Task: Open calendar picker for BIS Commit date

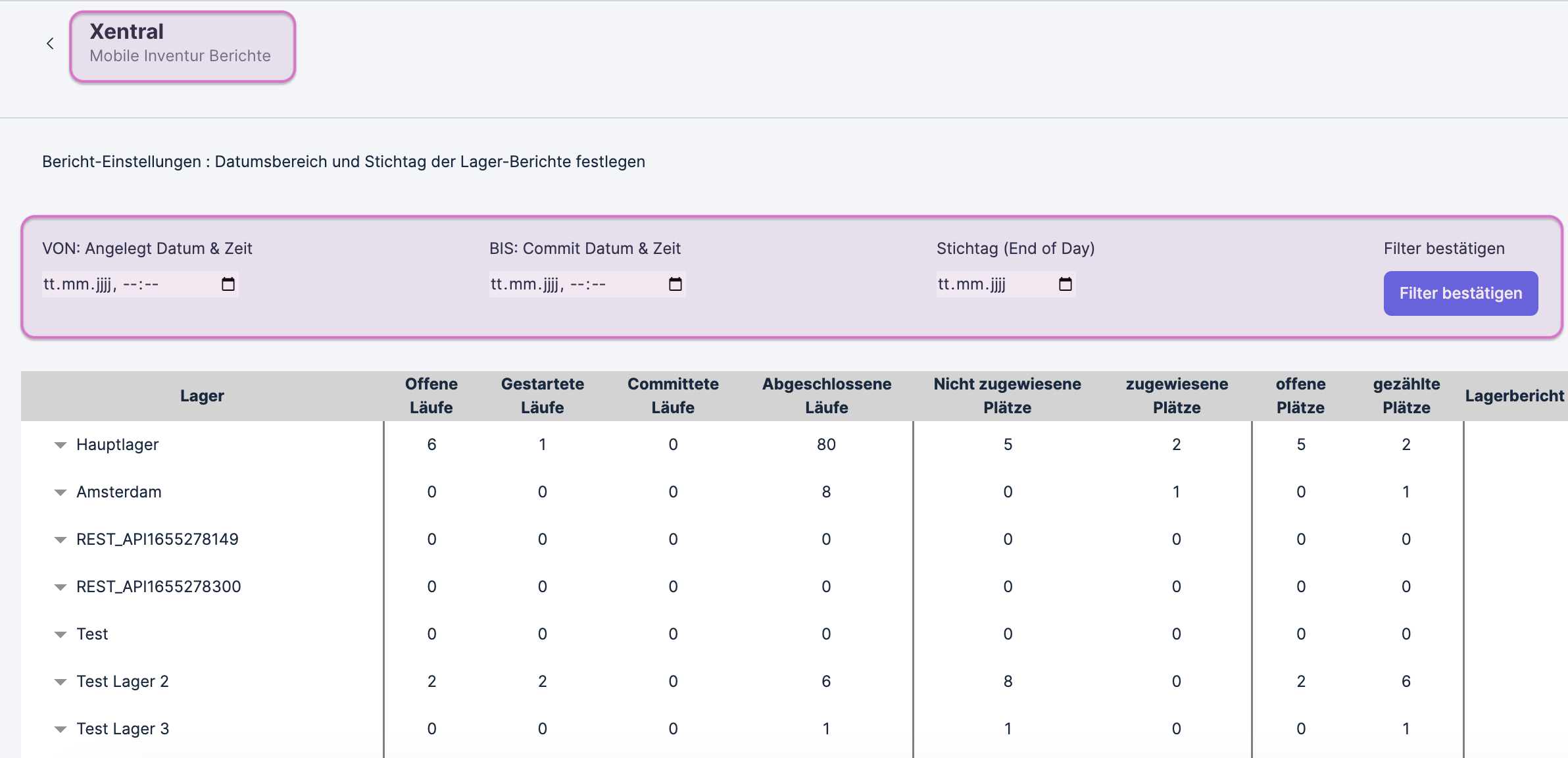Action: [675, 284]
